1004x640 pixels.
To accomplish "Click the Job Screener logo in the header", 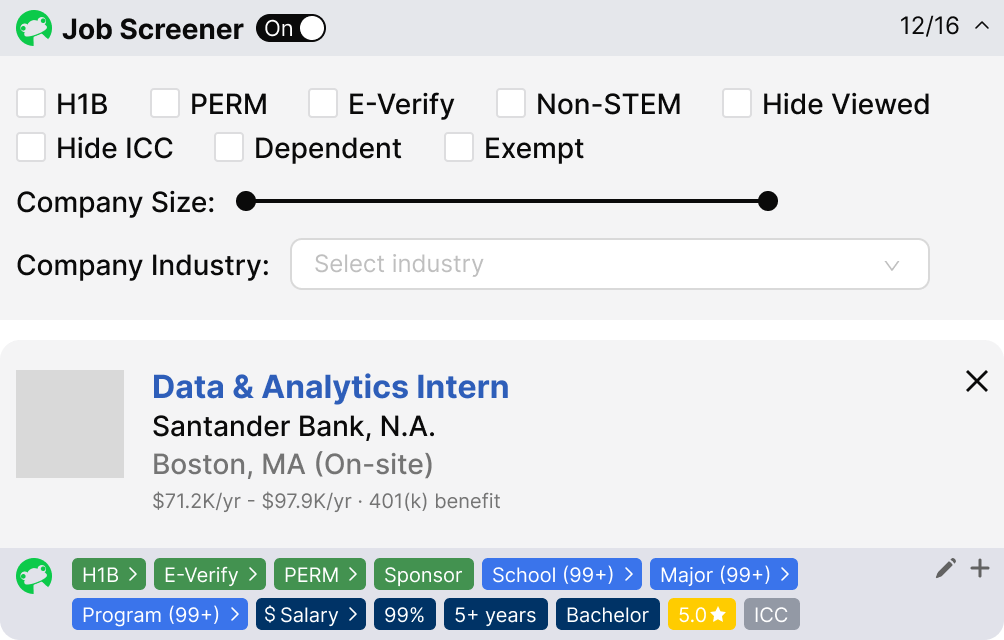I will 34,28.
